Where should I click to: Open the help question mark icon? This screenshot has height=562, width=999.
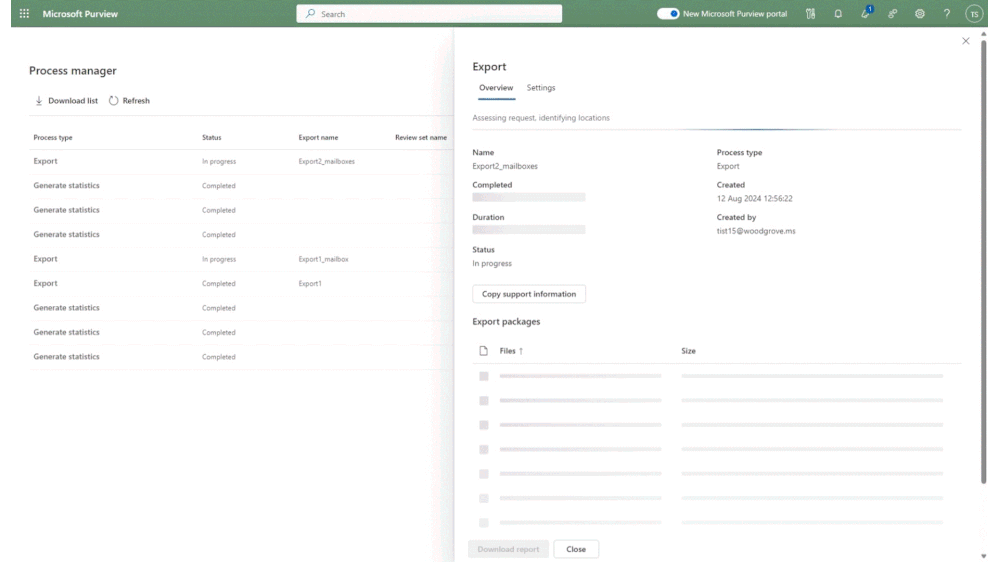click(947, 13)
